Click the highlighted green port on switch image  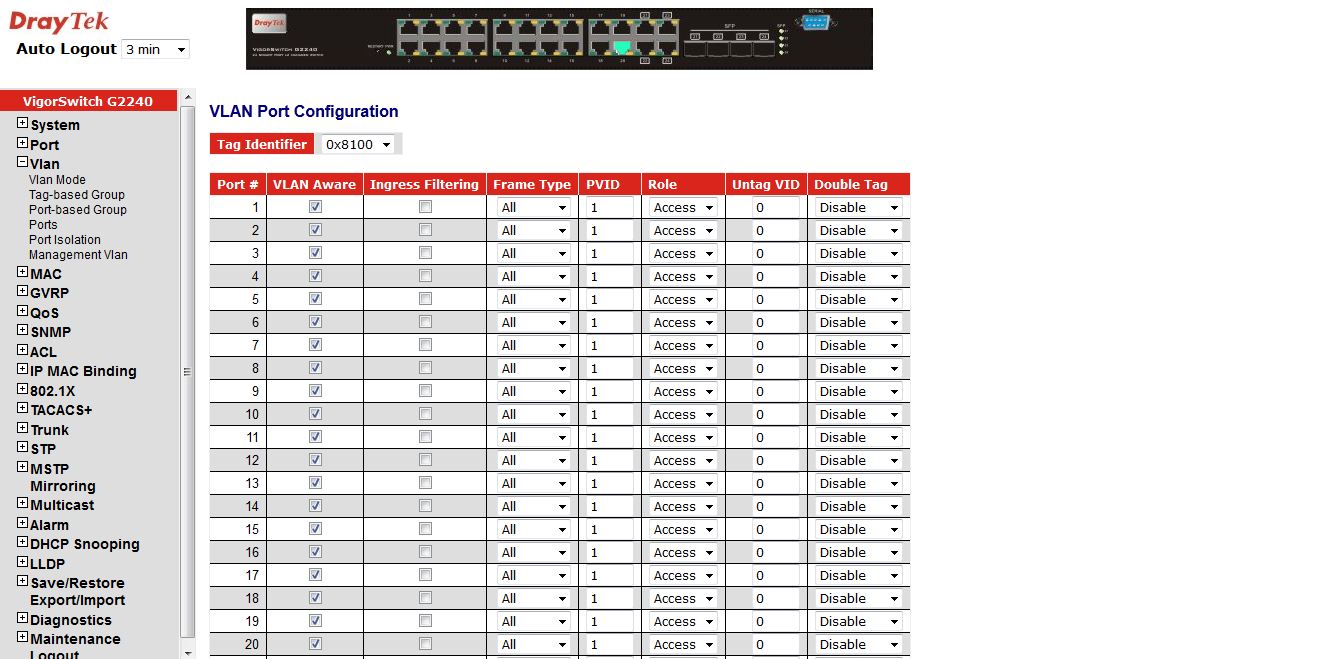[624, 48]
